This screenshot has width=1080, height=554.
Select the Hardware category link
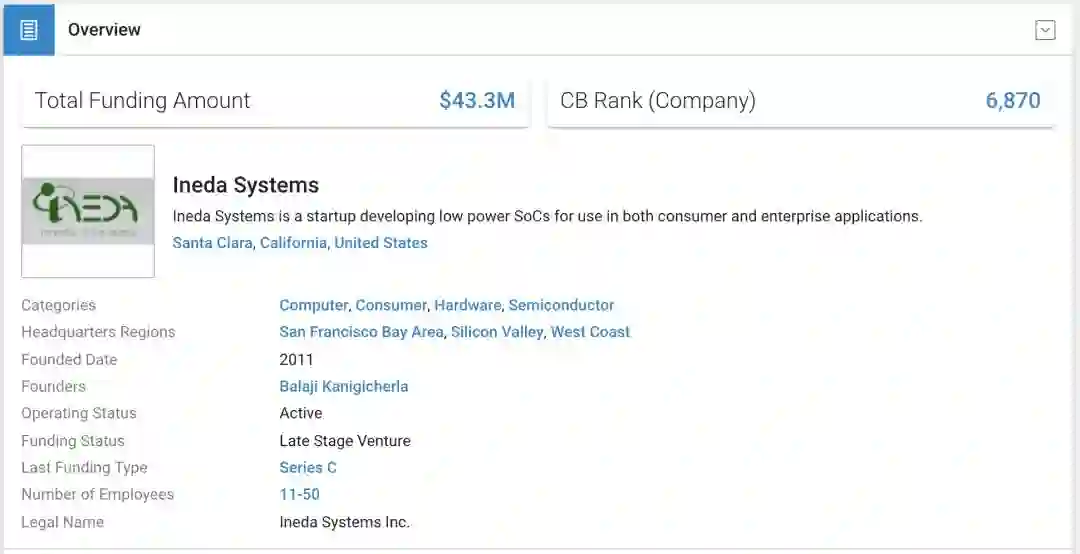[467, 305]
